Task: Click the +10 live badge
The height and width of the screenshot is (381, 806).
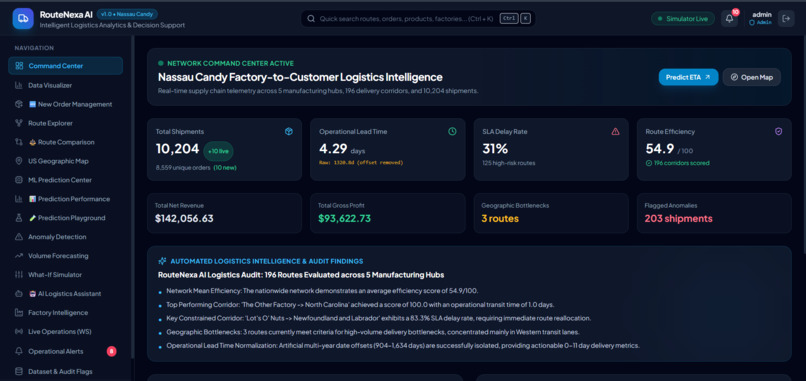Action: coord(218,151)
